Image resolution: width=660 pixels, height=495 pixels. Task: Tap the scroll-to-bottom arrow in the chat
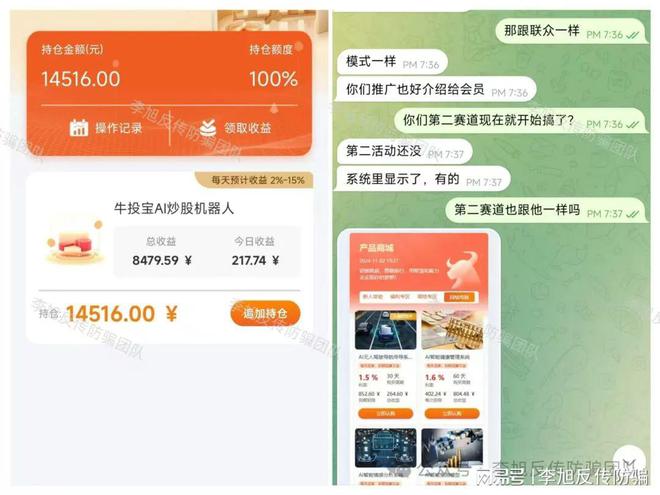tap(629, 462)
